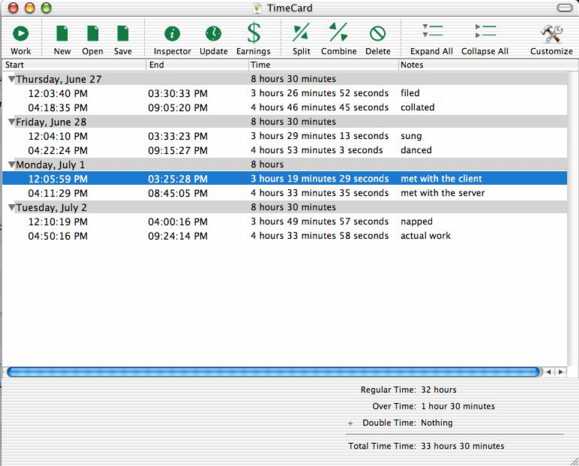Show the Inspector panel
The width and height of the screenshot is (579, 466).
point(172,39)
